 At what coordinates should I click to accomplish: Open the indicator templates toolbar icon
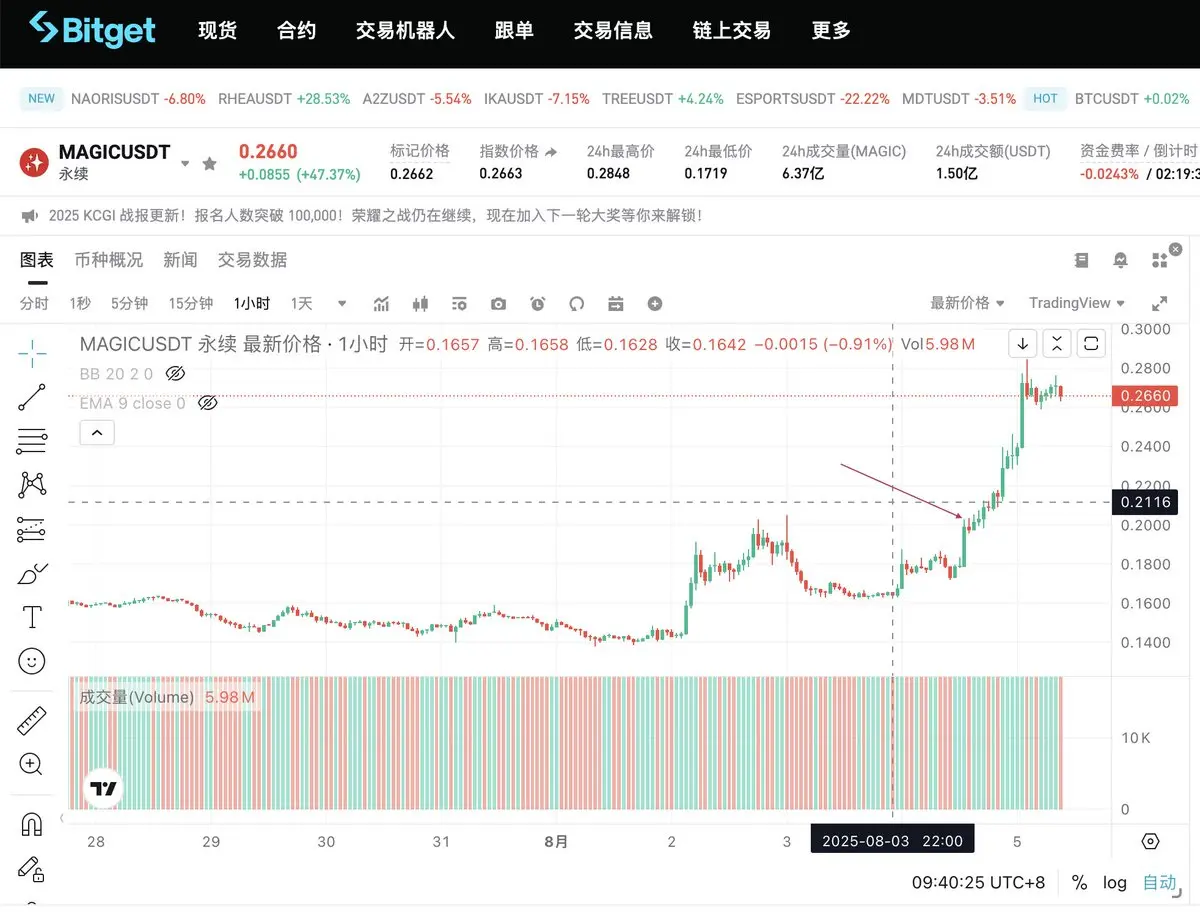[459, 304]
